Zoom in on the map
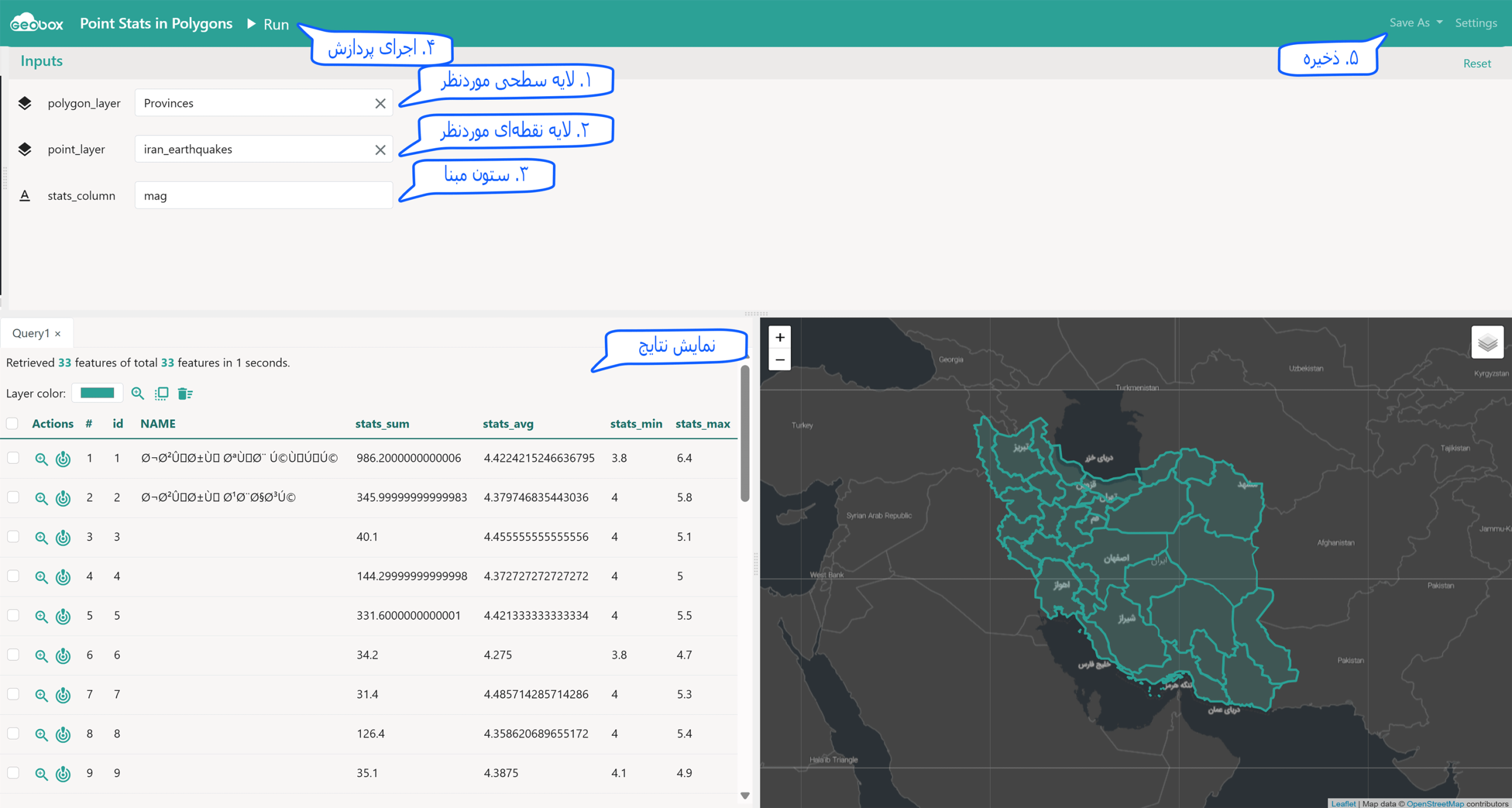The image size is (1512, 808). (780, 337)
